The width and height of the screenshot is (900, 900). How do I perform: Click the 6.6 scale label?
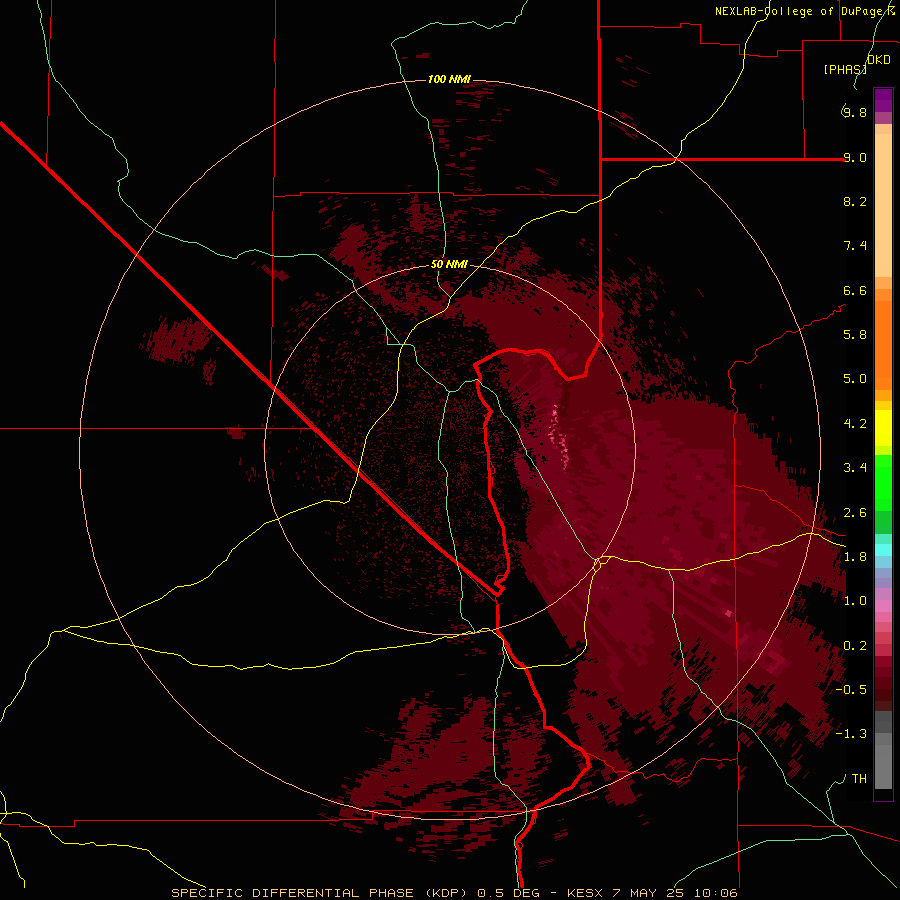coord(855,290)
